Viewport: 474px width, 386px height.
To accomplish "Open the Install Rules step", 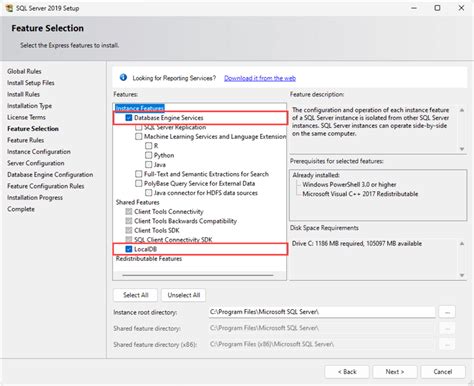I will tap(23, 94).
